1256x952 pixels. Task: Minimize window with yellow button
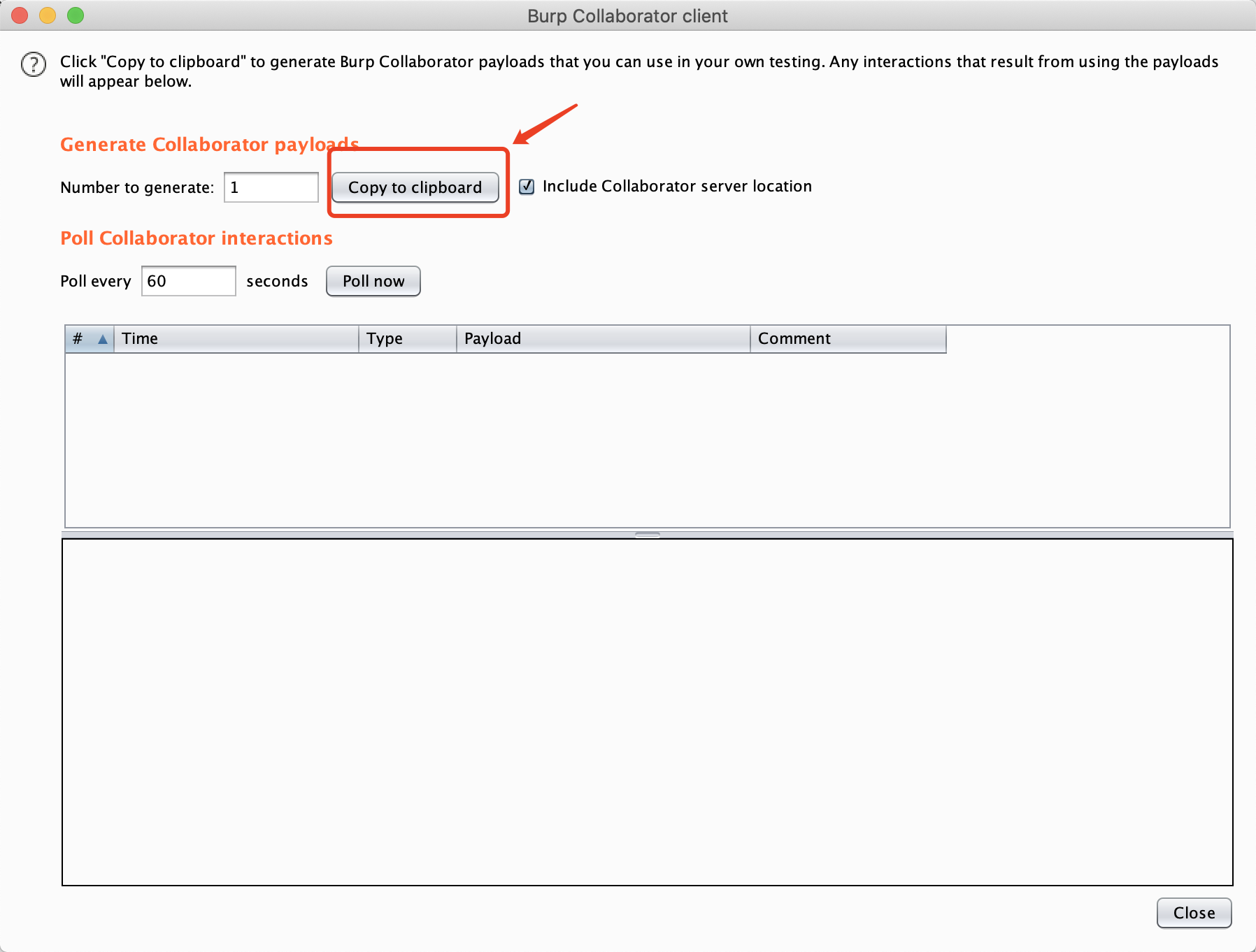tap(48, 15)
